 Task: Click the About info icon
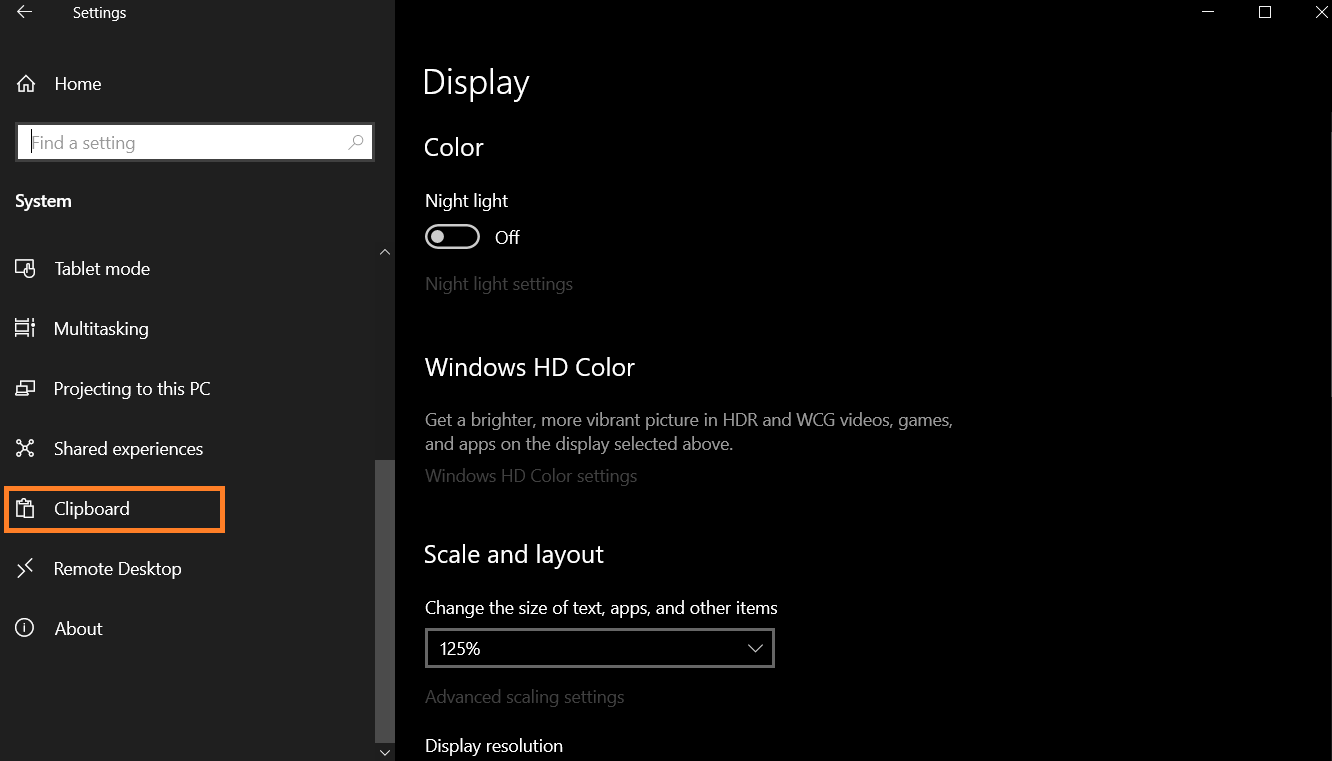(25, 628)
